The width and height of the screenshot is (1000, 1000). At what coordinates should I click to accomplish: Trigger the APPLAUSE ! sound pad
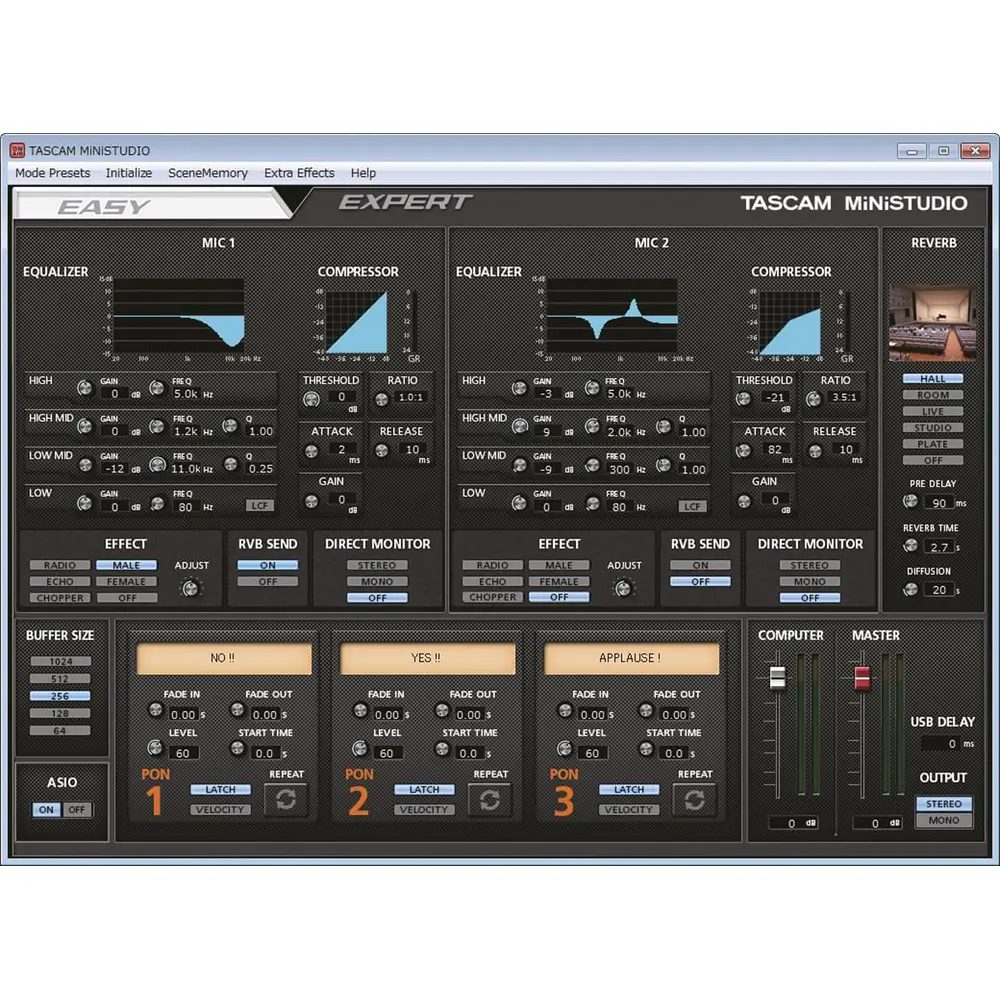631,659
